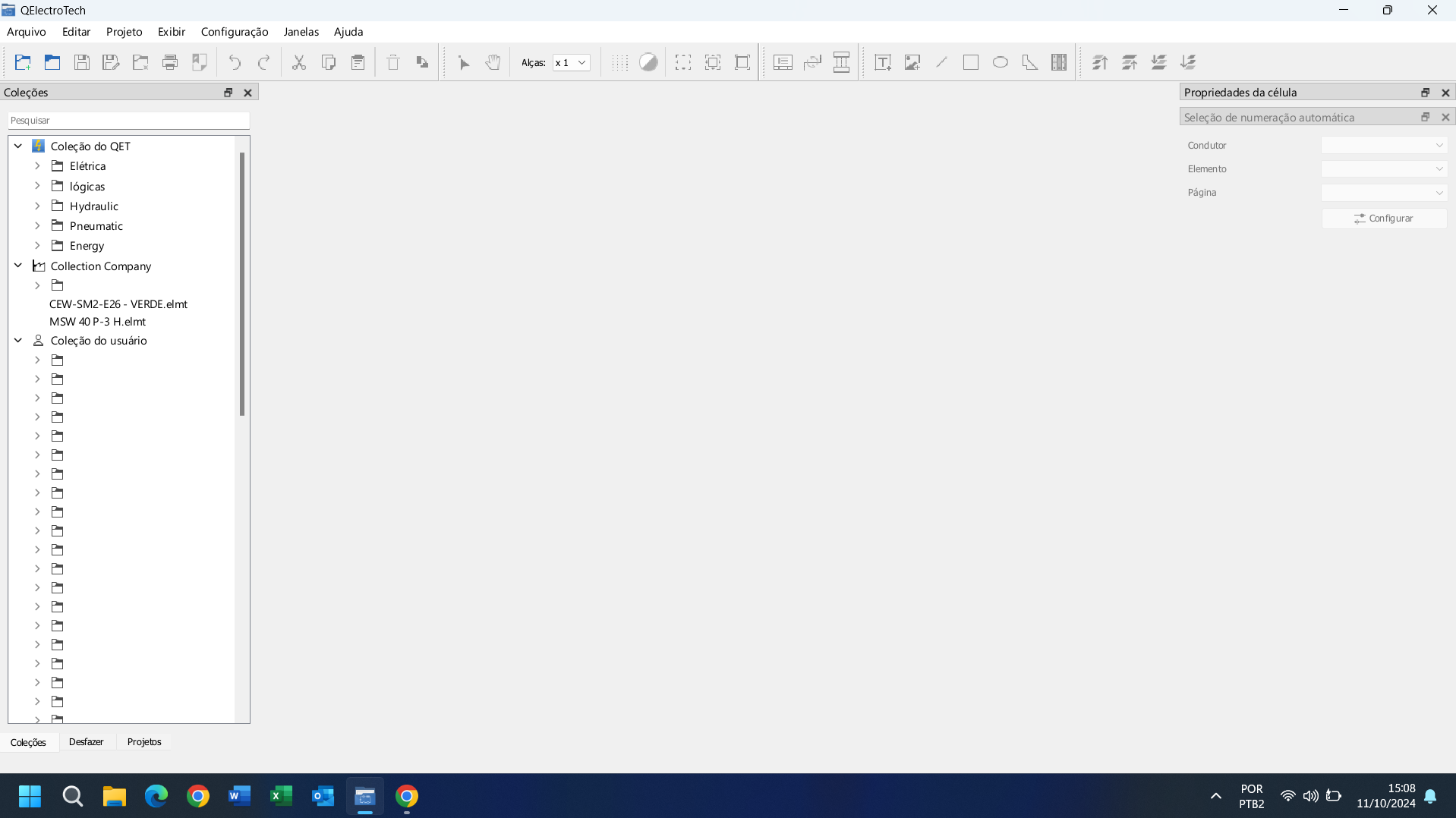Click the Pesquisar search field

tap(128, 120)
